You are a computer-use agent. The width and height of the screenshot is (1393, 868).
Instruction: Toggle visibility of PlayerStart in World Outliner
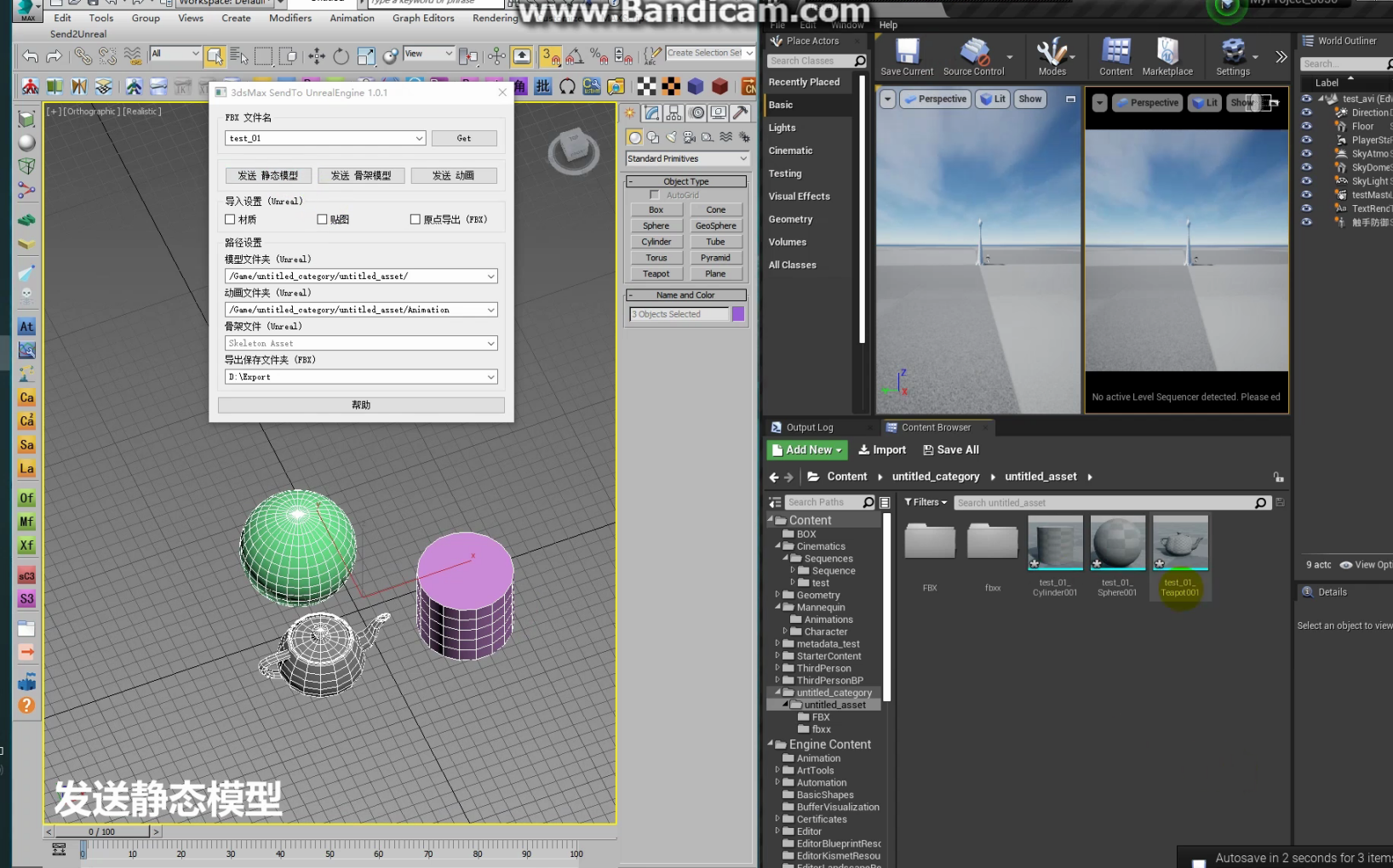[x=1306, y=140]
